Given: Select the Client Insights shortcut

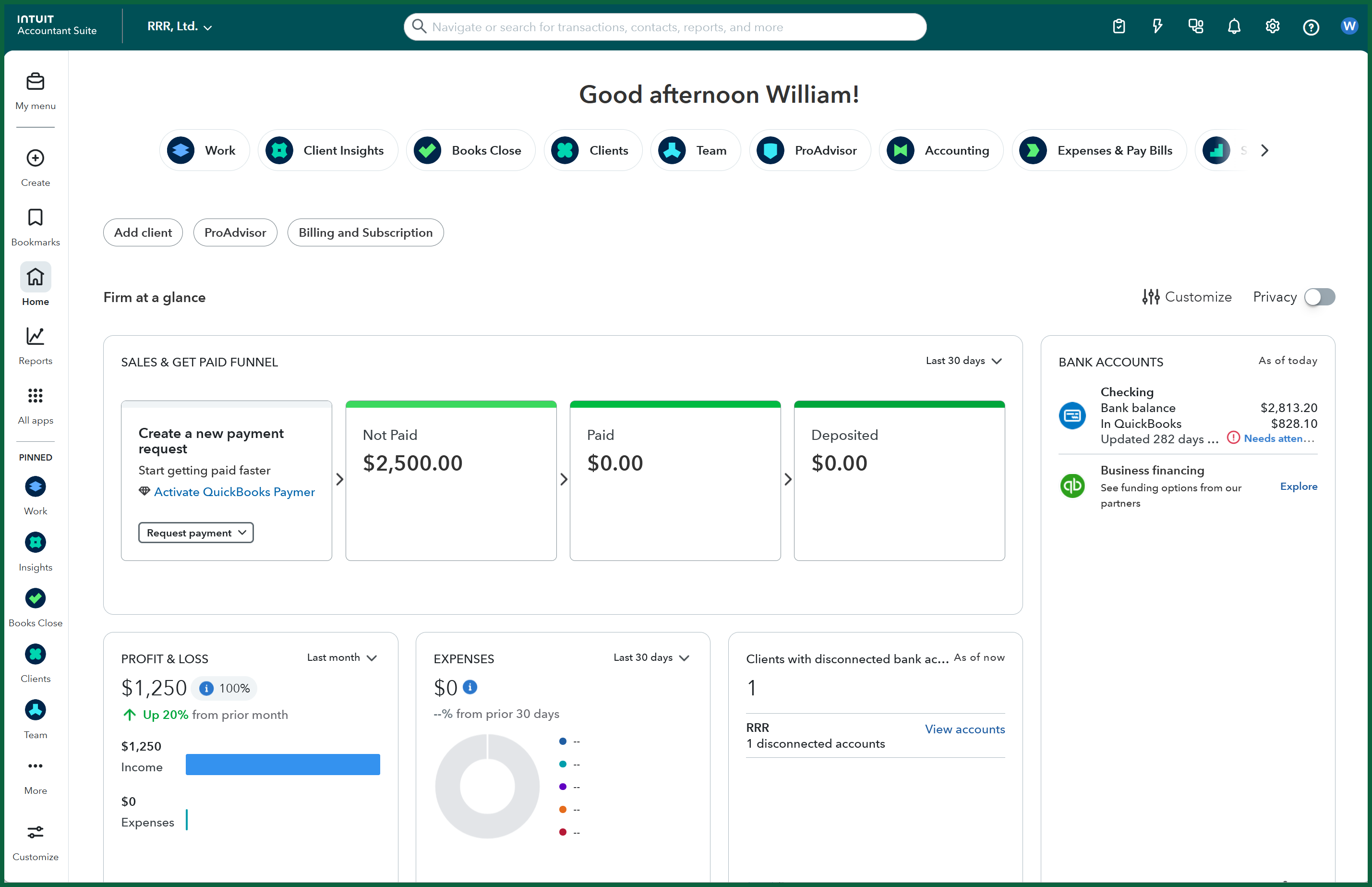Looking at the screenshot, I should pos(327,150).
